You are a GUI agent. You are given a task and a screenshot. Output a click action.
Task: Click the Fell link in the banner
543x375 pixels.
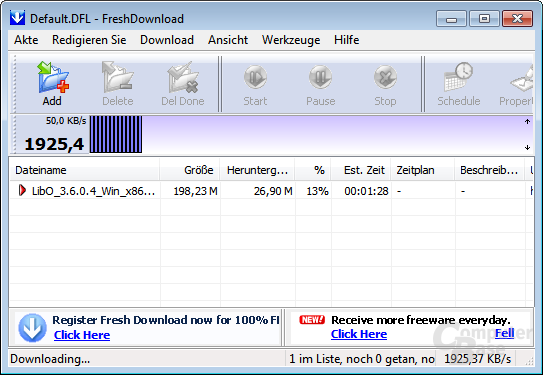click(505, 333)
